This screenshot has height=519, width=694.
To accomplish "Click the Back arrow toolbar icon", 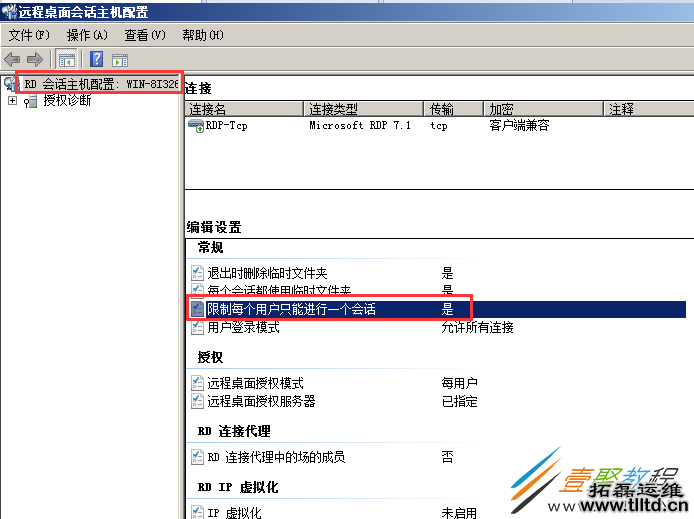I will pos(12,59).
